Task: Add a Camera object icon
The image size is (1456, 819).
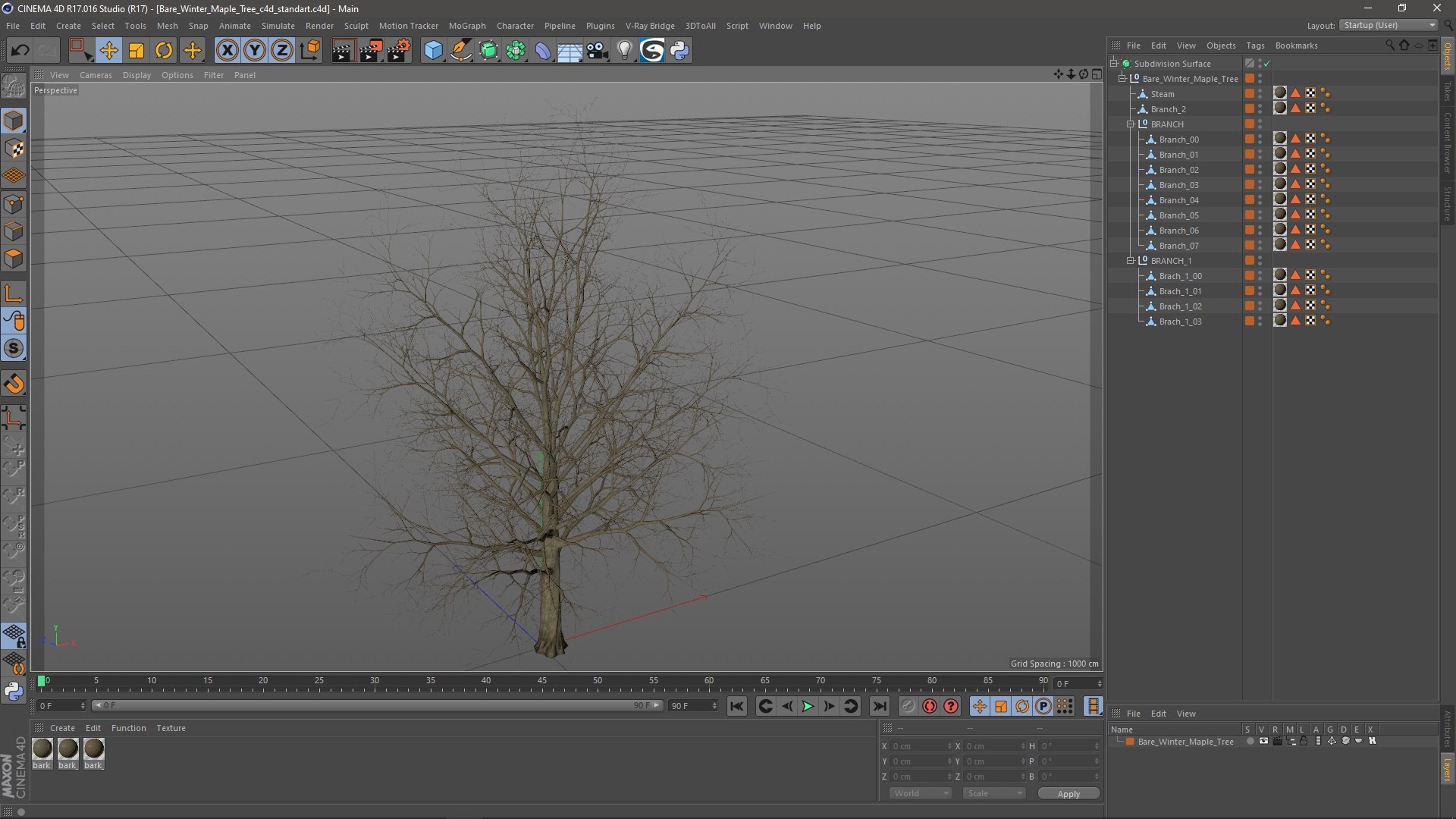Action: 598,51
